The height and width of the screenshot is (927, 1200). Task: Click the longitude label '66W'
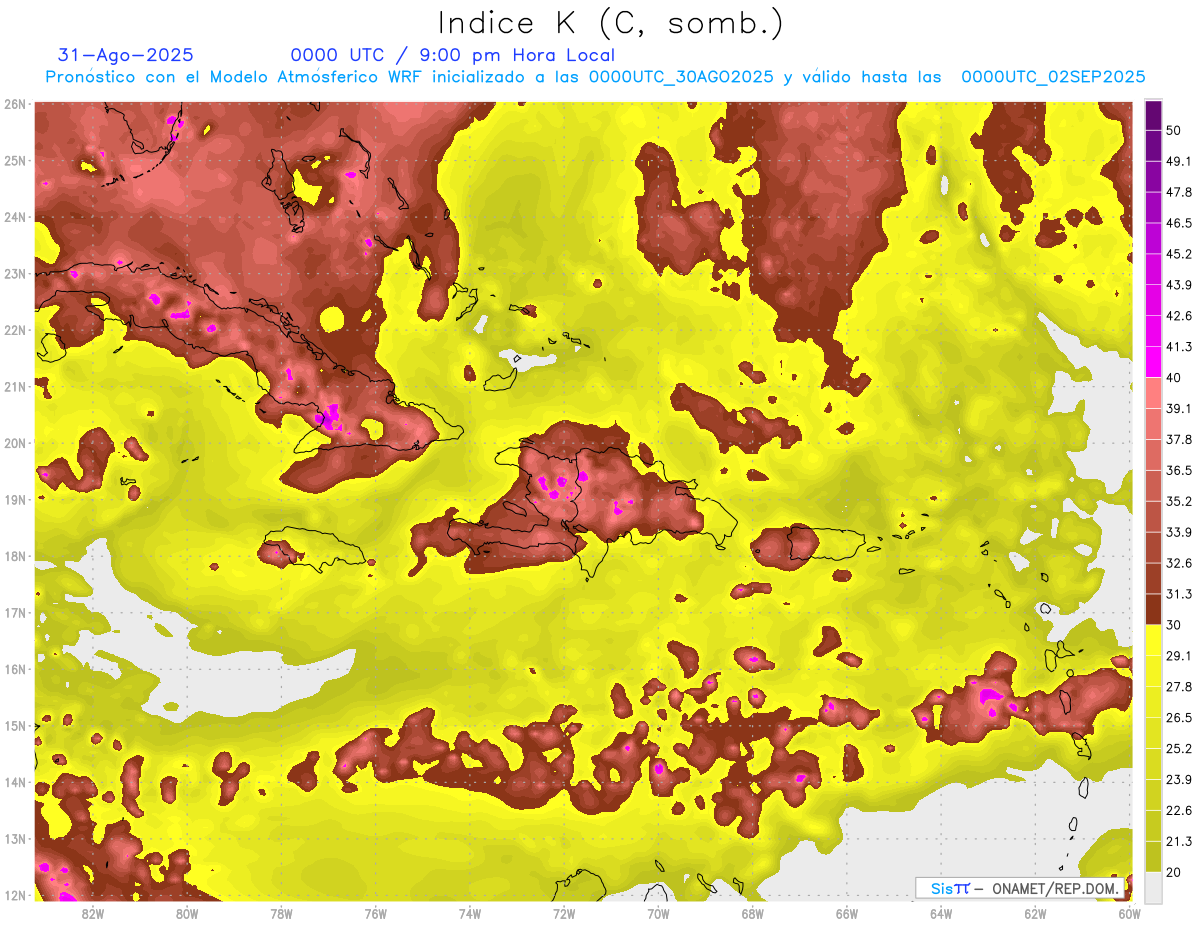coord(846,914)
